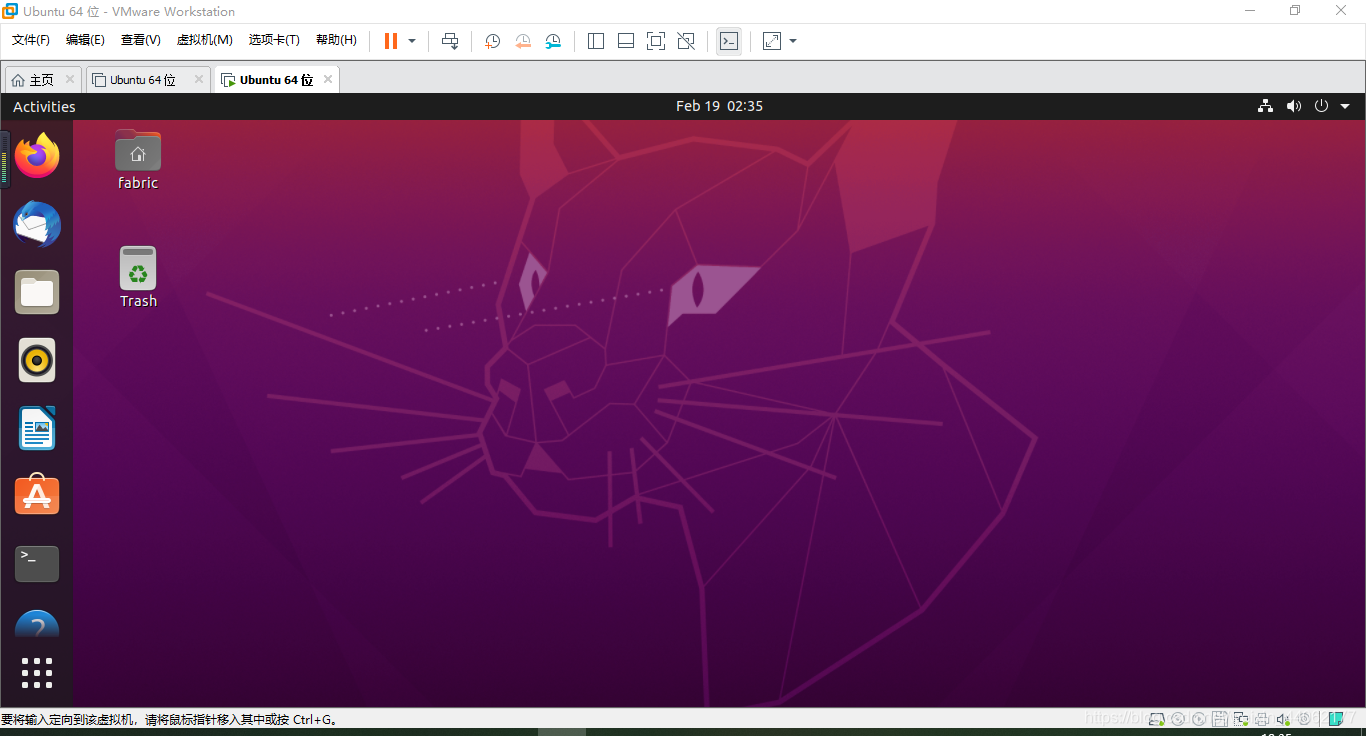Open the snapshot manager wrench-clock icon
The height and width of the screenshot is (736, 1366).
553,41
